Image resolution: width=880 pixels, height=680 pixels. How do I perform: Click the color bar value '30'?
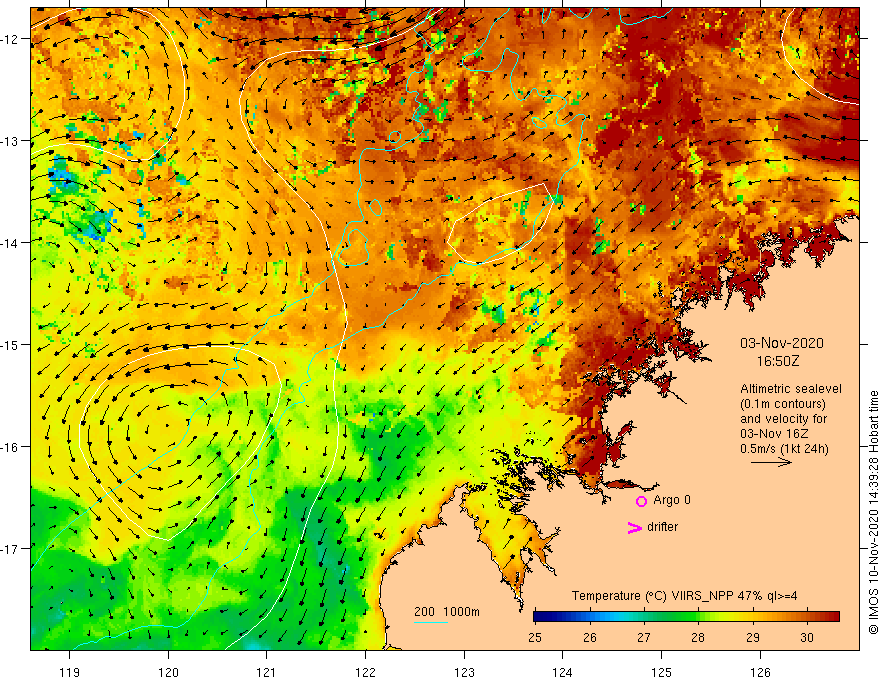click(807, 637)
